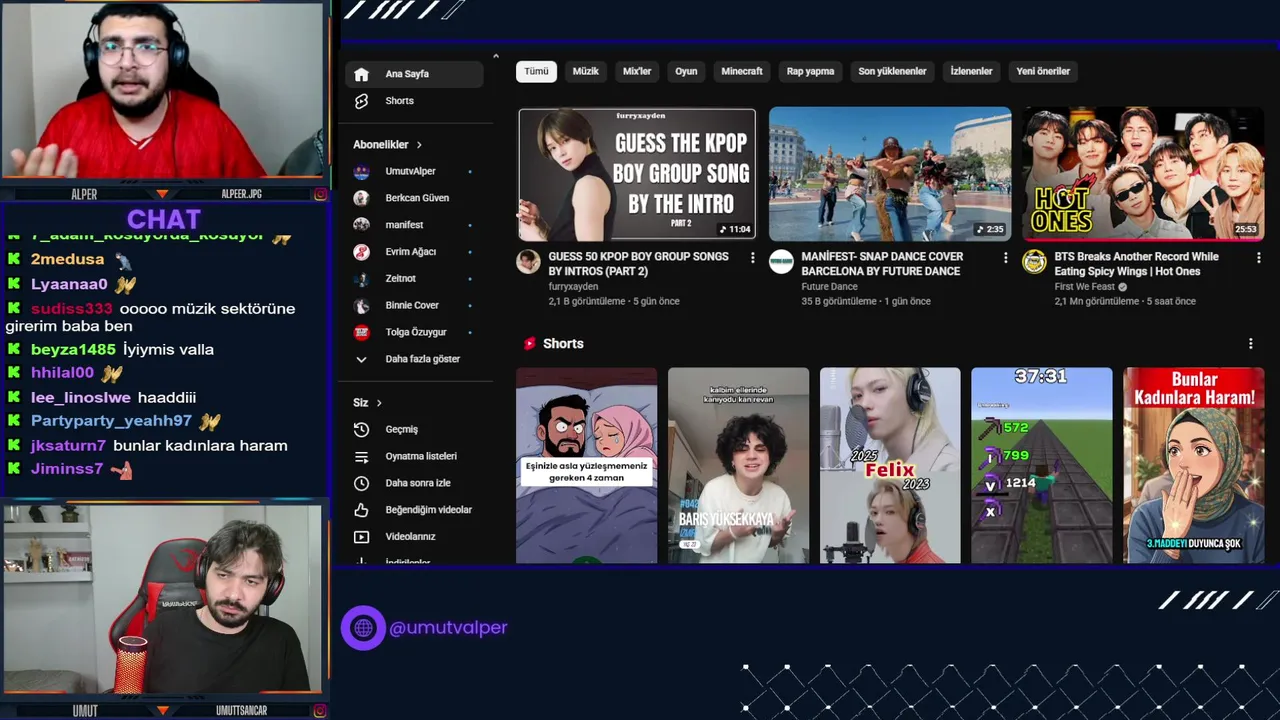Select the Mix'ler filter chip
1280x720 pixels.
pyautogui.click(x=637, y=72)
